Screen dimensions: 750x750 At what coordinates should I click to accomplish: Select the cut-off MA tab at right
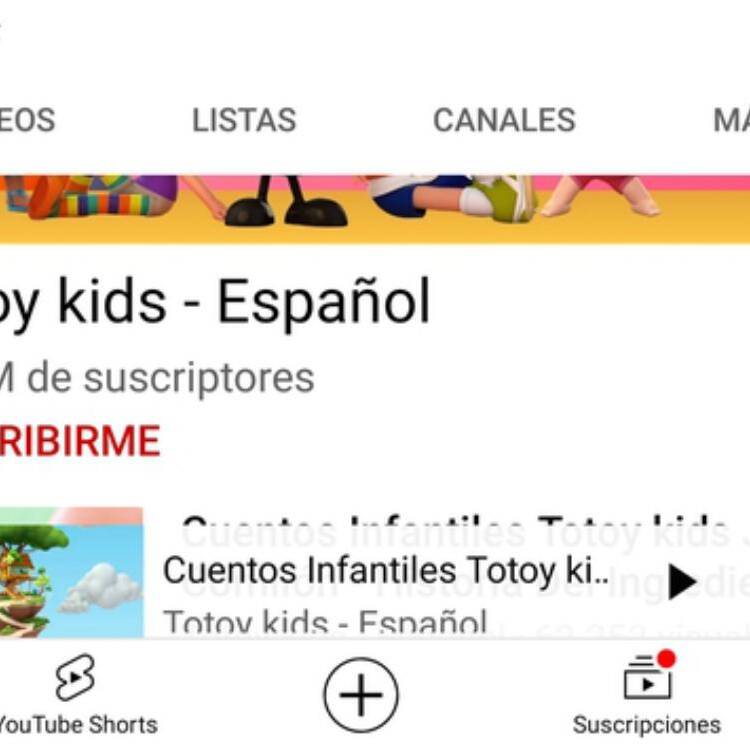click(731, 120)
